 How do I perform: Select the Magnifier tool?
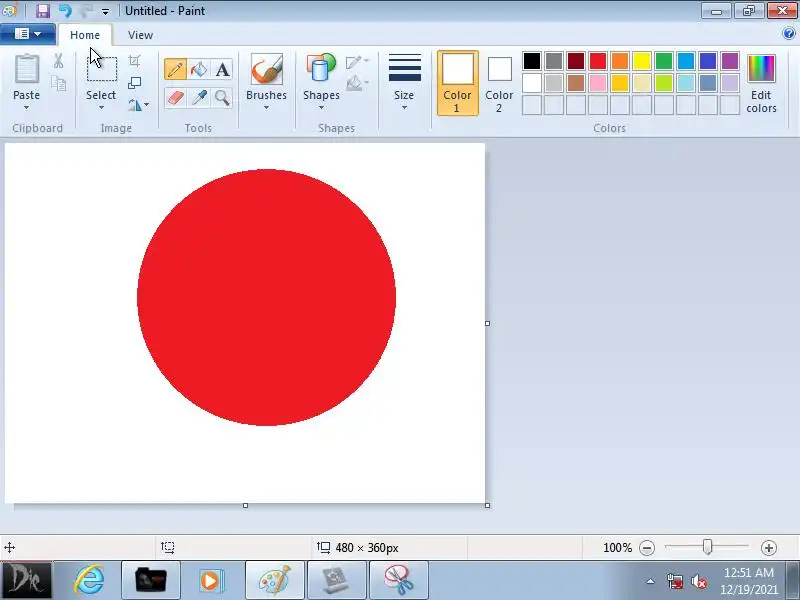pyautogui.click(x=222, y=97)
